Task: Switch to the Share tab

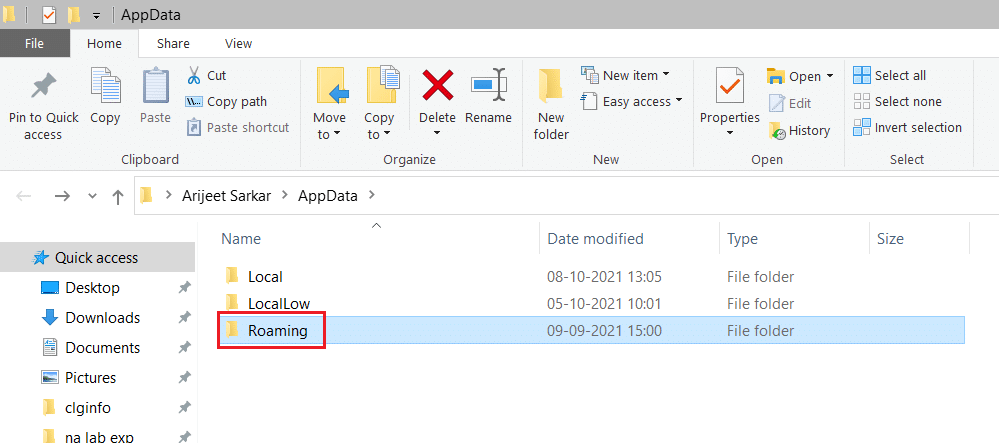Action: click(x=173, y=43)
